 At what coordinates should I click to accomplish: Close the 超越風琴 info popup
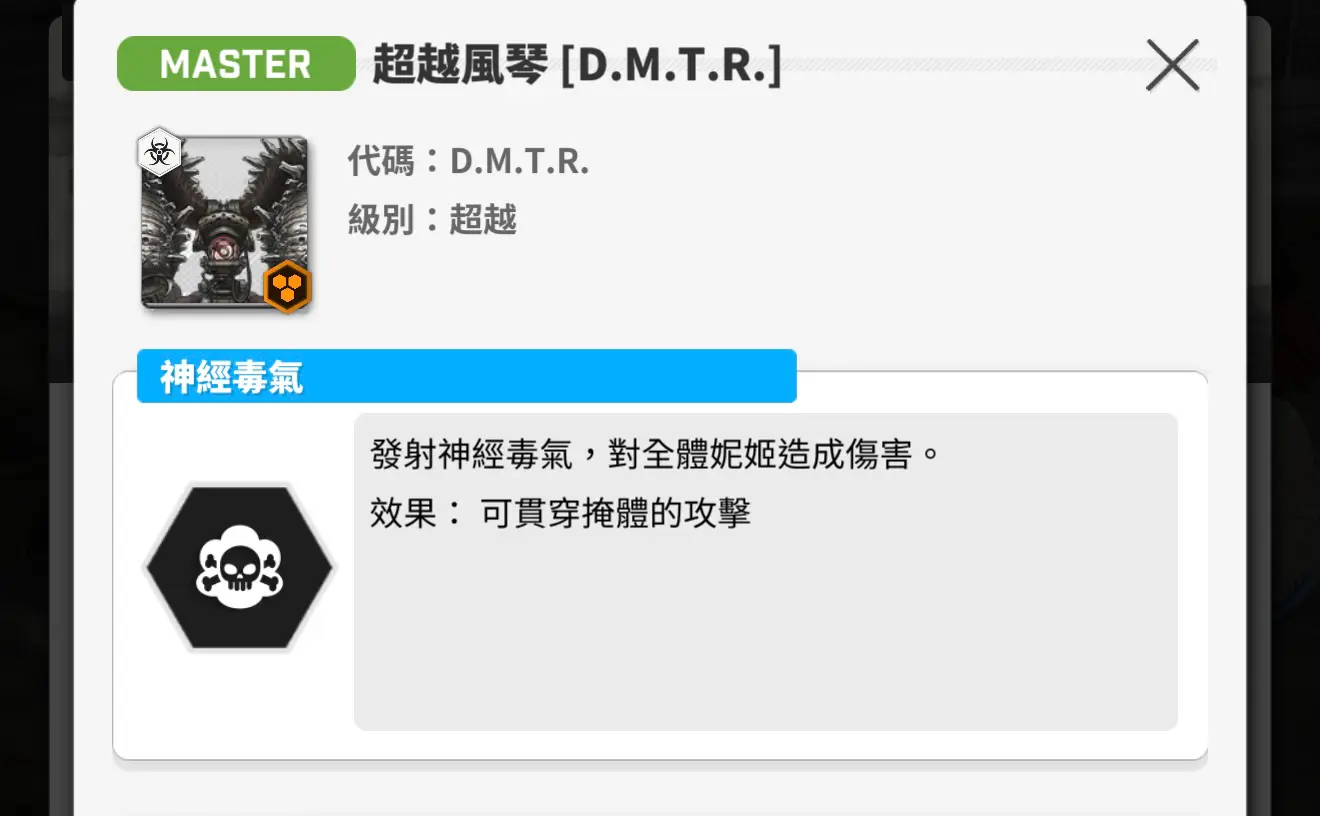coord(1172,65)
